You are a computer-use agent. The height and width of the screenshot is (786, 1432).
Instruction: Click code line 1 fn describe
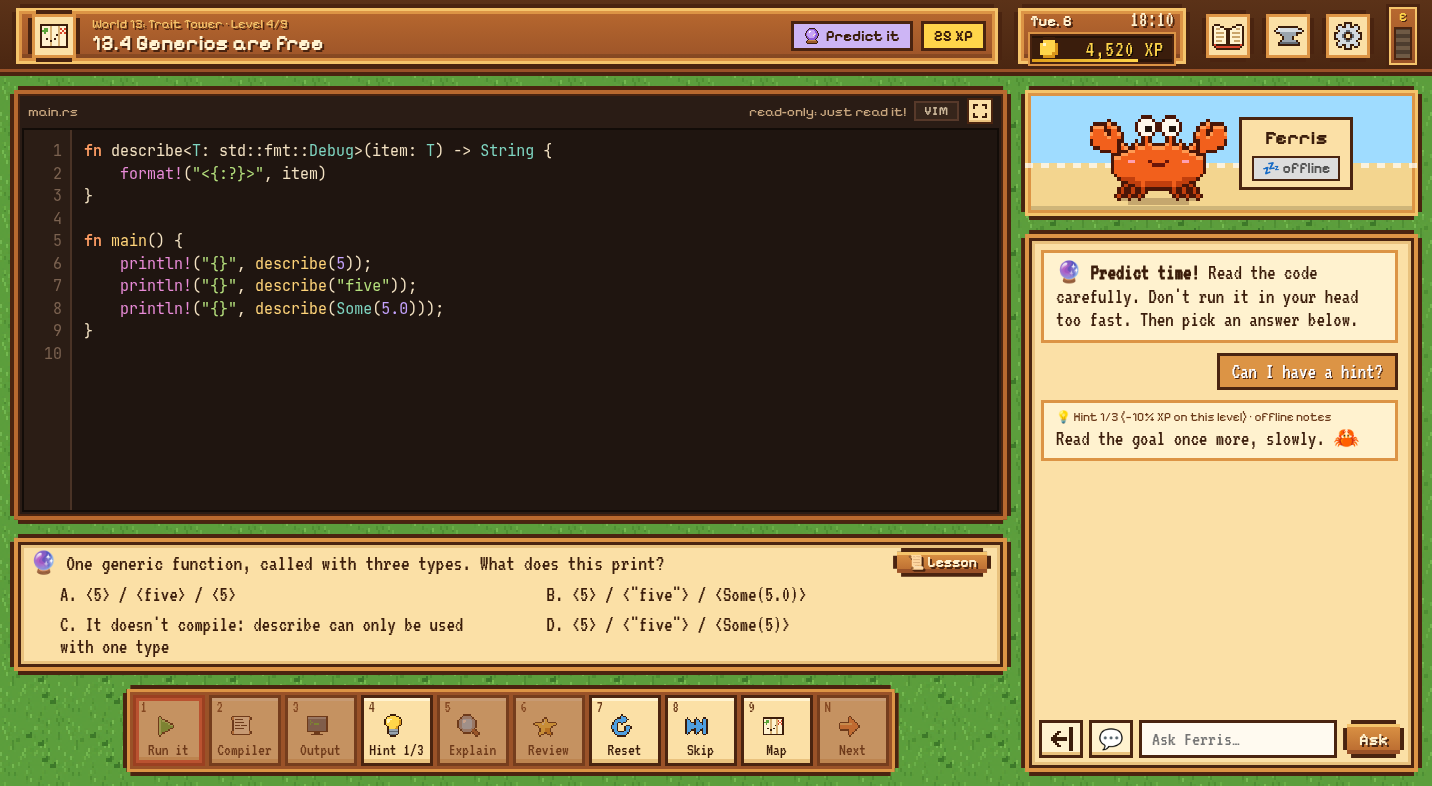[x=318, y=150]
